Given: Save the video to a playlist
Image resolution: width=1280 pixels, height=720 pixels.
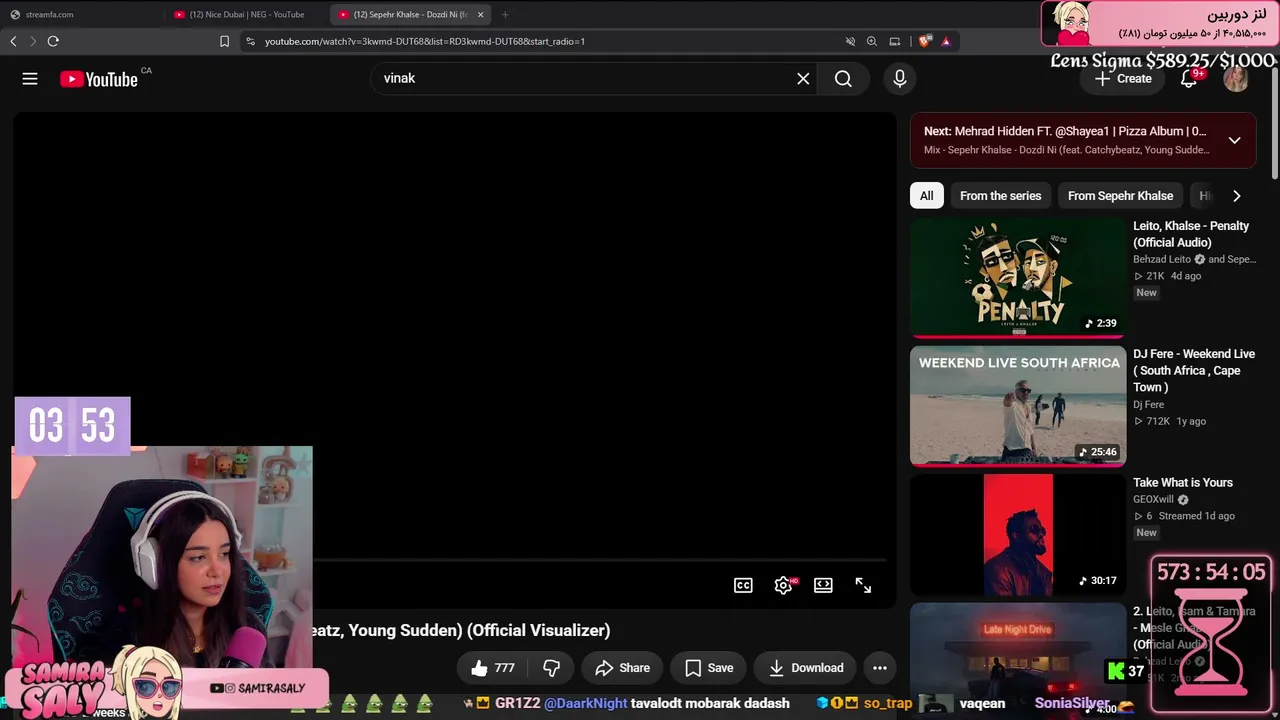Looking at the screenshot, I should tap(709, 668).
